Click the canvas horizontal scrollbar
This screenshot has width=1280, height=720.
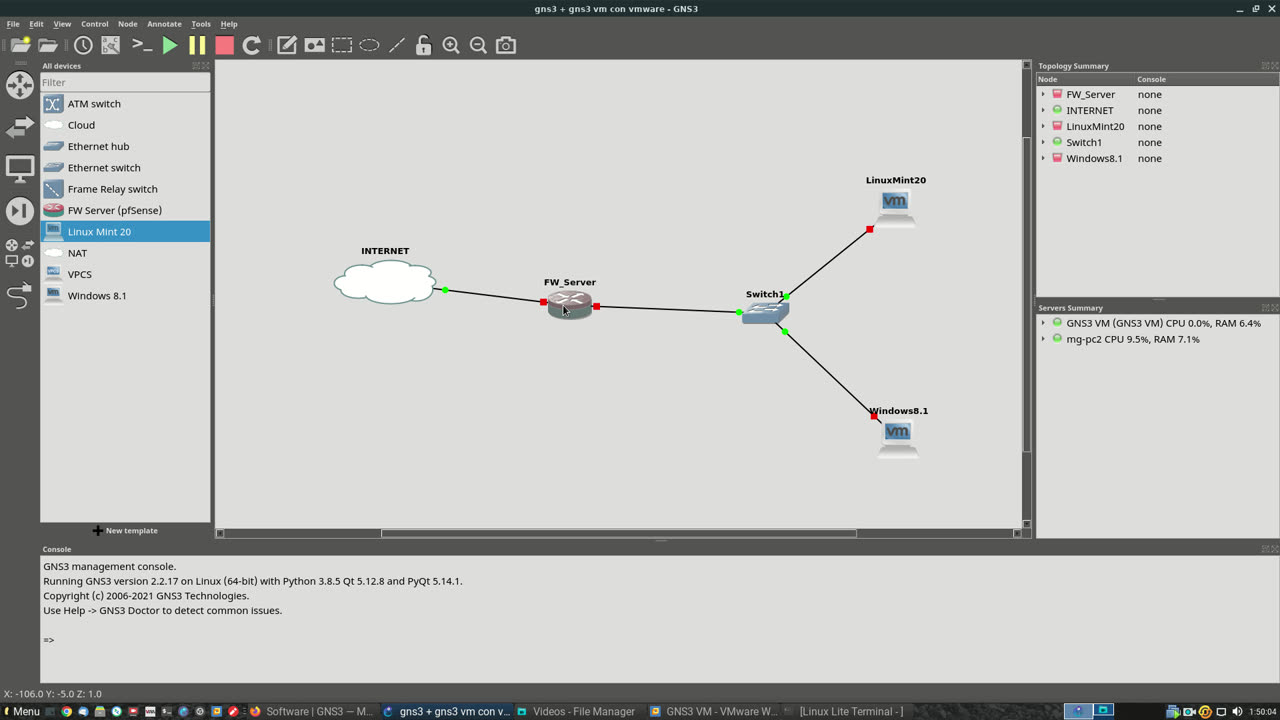click(618, 533)
